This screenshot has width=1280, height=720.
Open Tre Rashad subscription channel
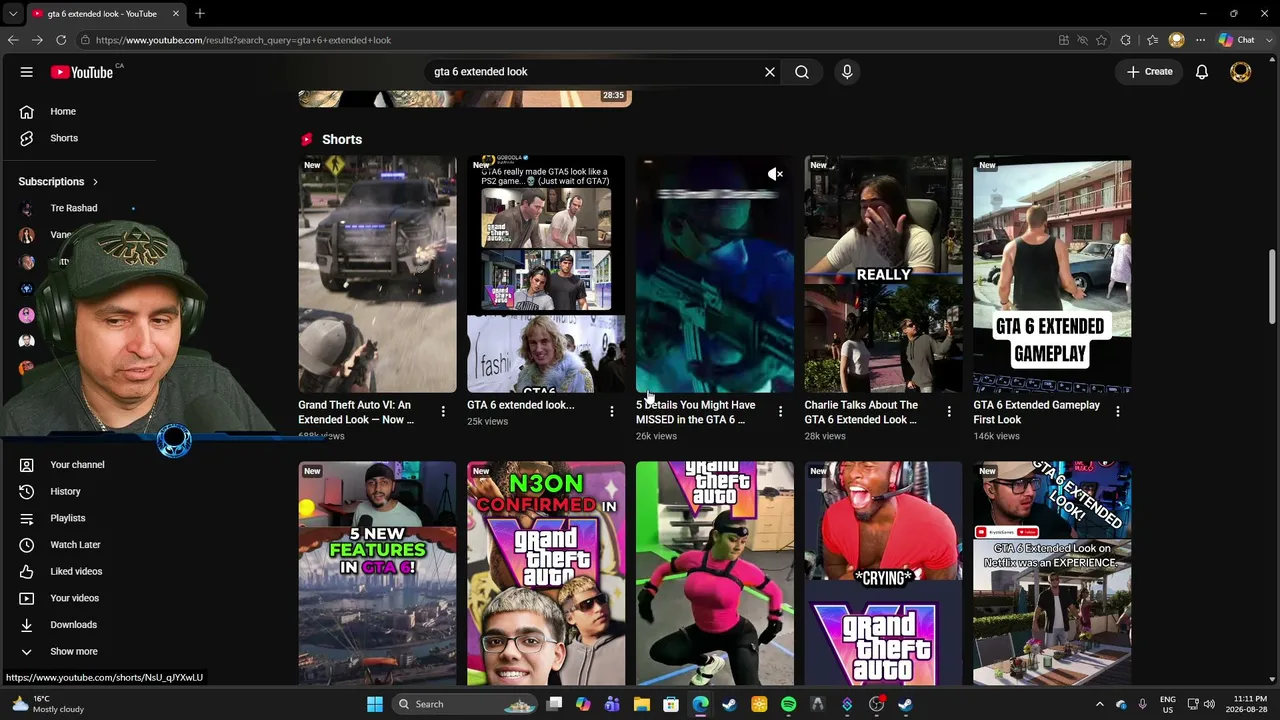(x=74, y=208)
